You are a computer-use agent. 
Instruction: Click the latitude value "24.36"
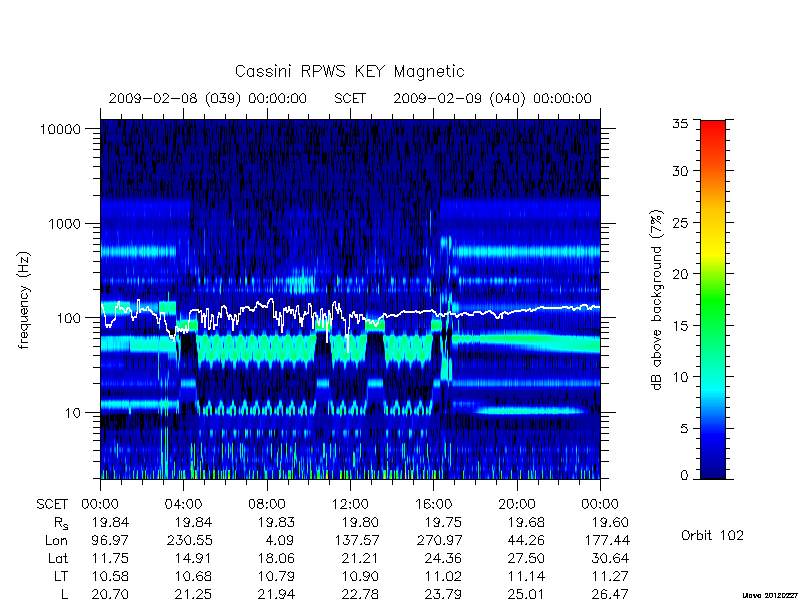[443, 559]
